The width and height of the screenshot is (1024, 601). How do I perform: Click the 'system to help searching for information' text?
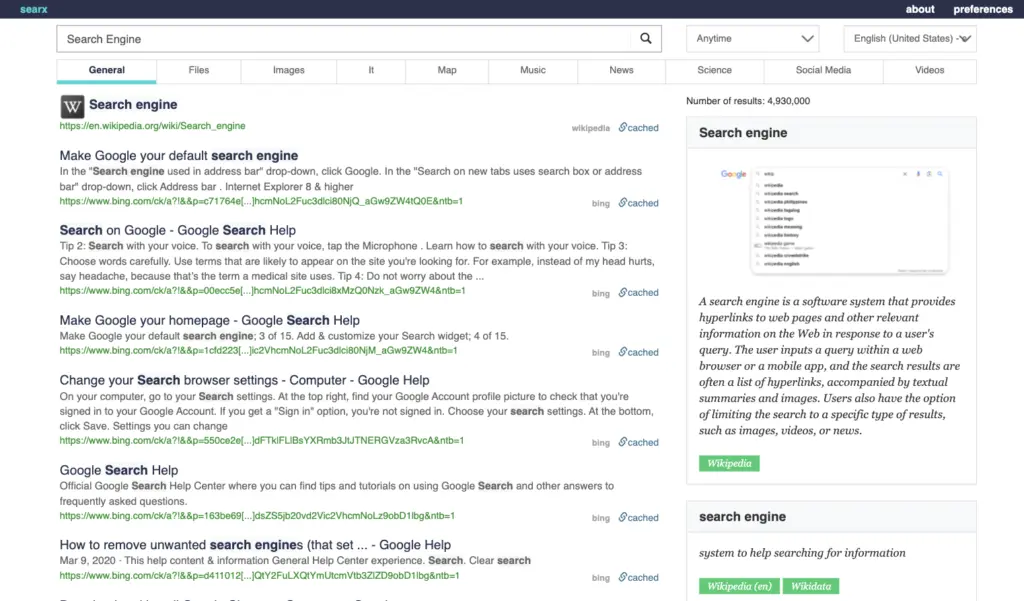click(802, 553)
